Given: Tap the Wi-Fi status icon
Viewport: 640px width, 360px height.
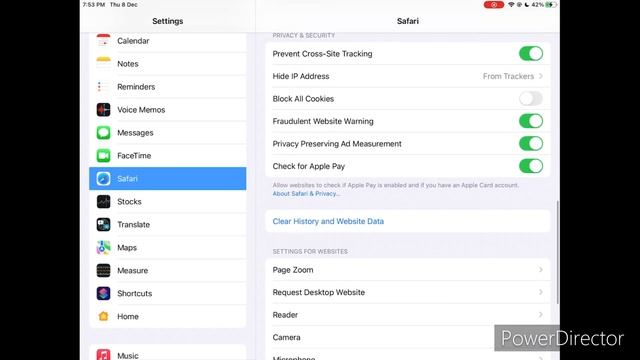Looking at the screenshot, I should 511,5.
